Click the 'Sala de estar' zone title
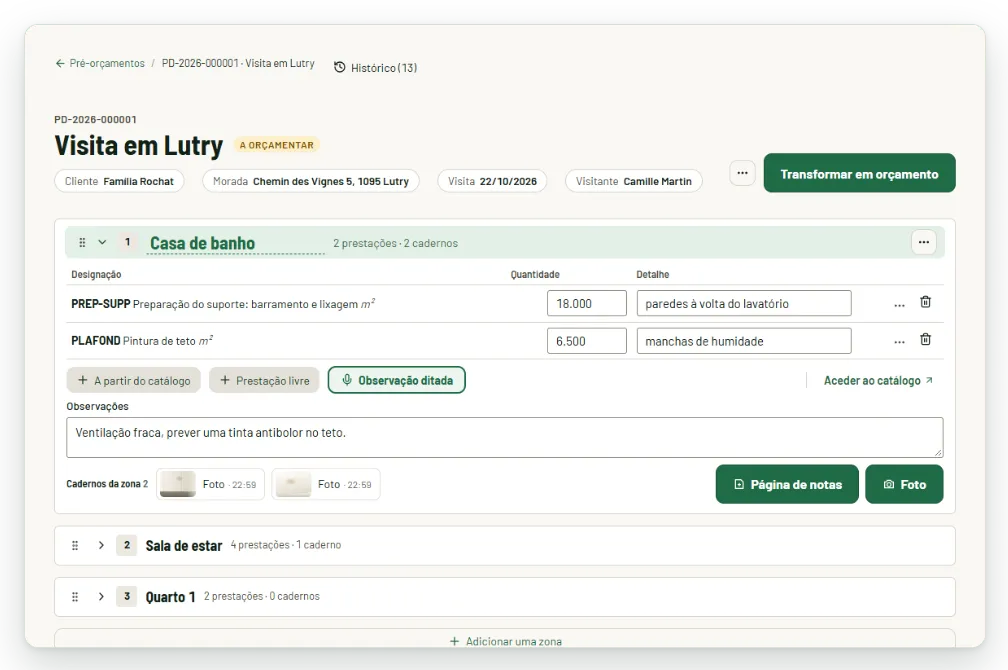Image resolution: width=1008 pixels, height=670 pixels. (184, 546)
